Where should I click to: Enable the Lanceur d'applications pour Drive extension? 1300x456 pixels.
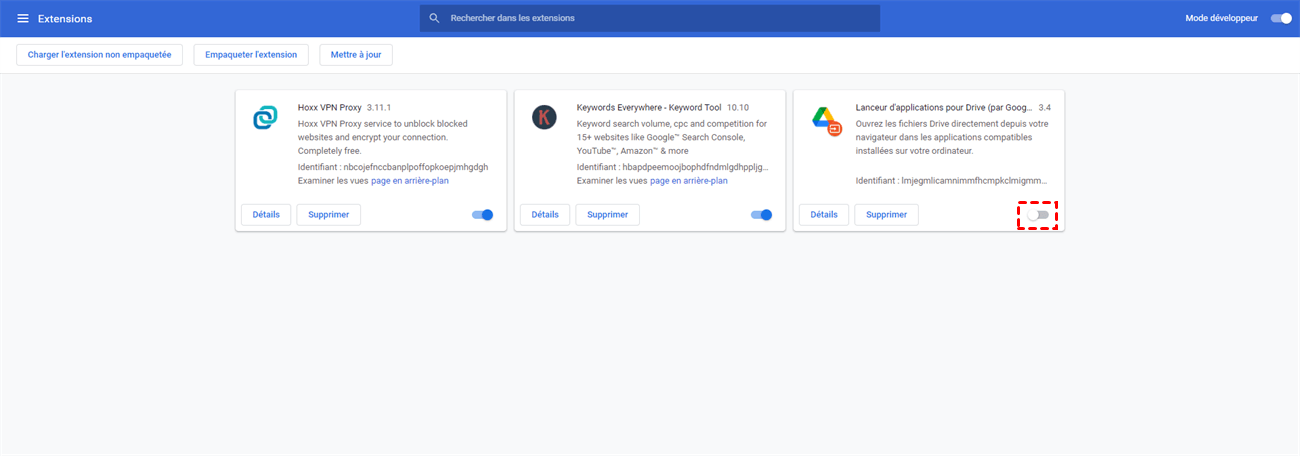tap(1038, 215)
